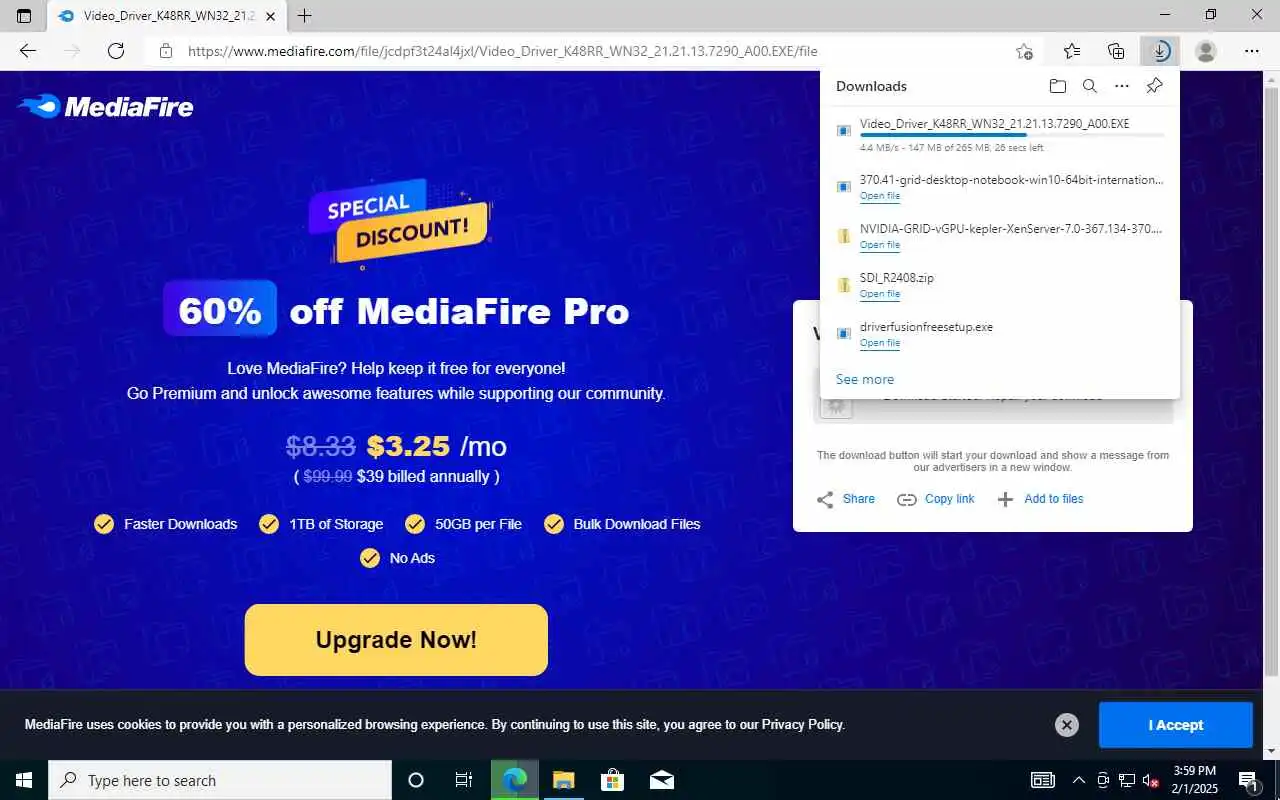Open file link for SDI_R2408.zip
The height and width of the screenshot is (800, 1280).
coord(880,294)
